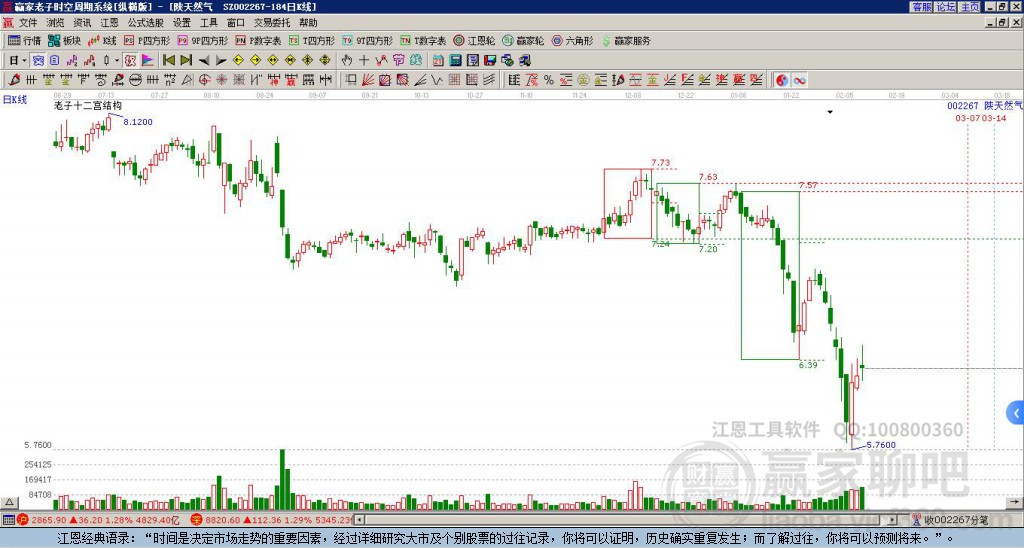Open the 行情 market quotes view
The height and width of the screenshot is (548, 1024).
(24, 40)
